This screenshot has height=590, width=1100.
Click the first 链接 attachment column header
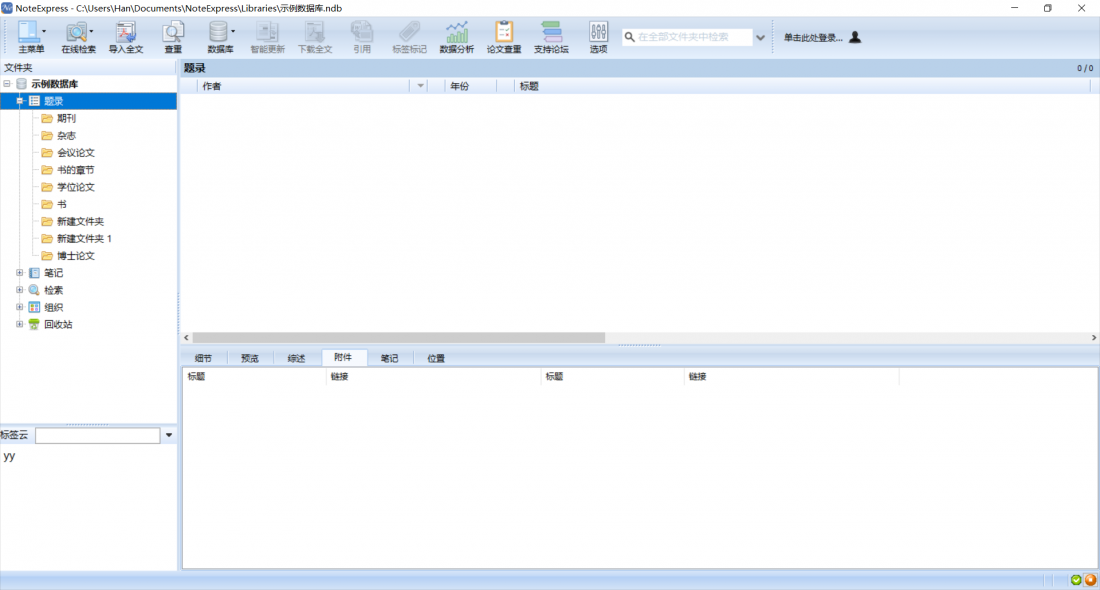click(x=434, y=377)
